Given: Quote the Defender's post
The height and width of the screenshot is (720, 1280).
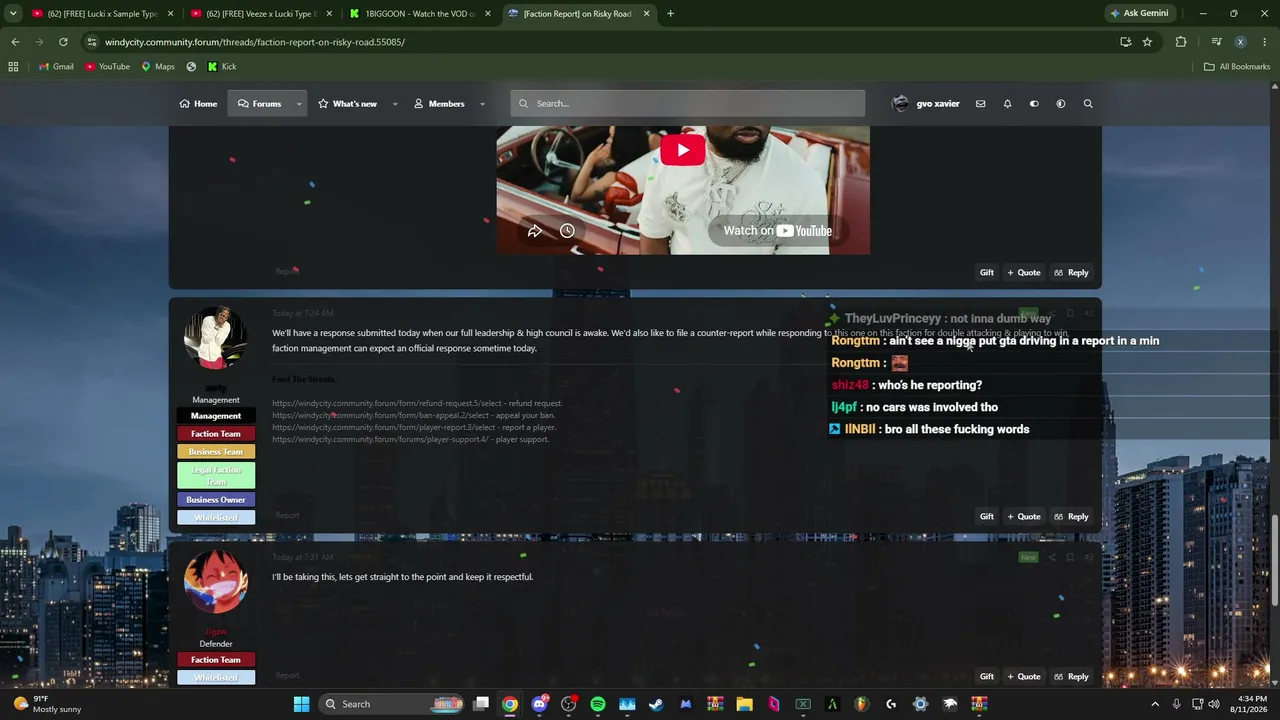Looking at the screenshot, I should pos(1024,677).
